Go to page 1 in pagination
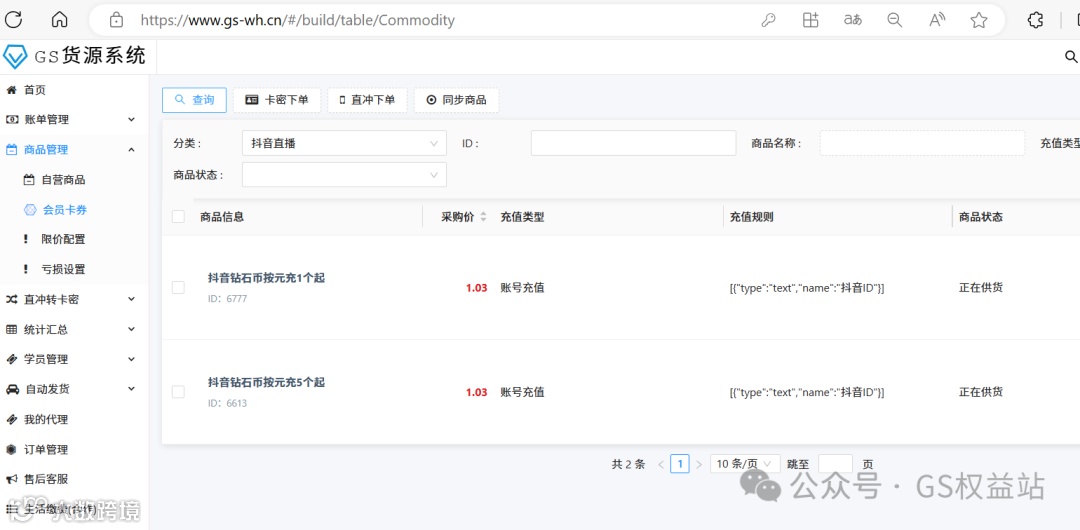Image resolution: width=1080 pixels, height=530 pixels. pyautogui.click(x=680, y=464)
